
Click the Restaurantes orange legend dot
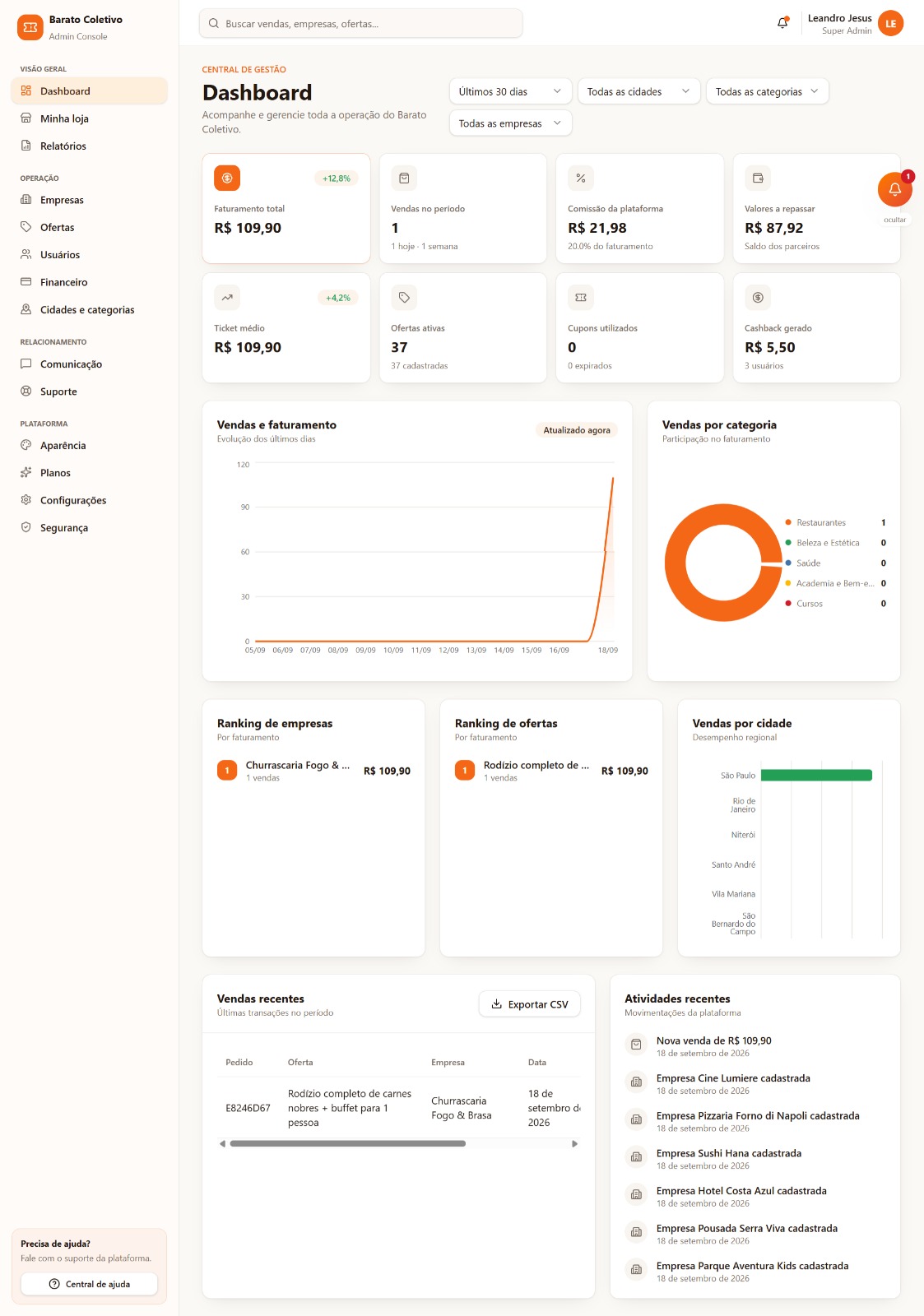point(788,522)
